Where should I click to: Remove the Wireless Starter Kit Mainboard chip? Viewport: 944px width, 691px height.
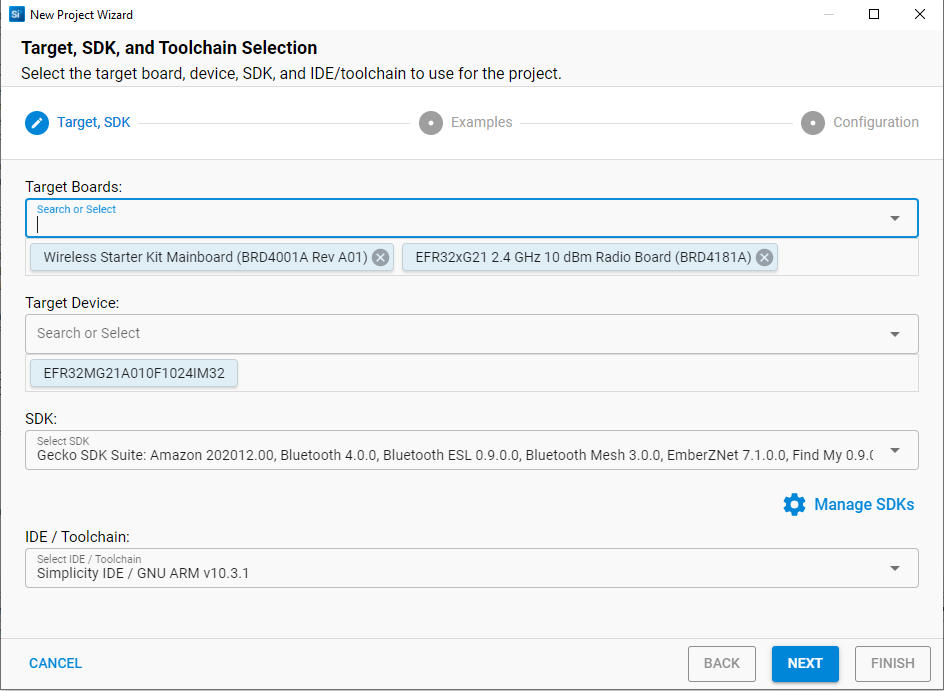click(380, 258)
